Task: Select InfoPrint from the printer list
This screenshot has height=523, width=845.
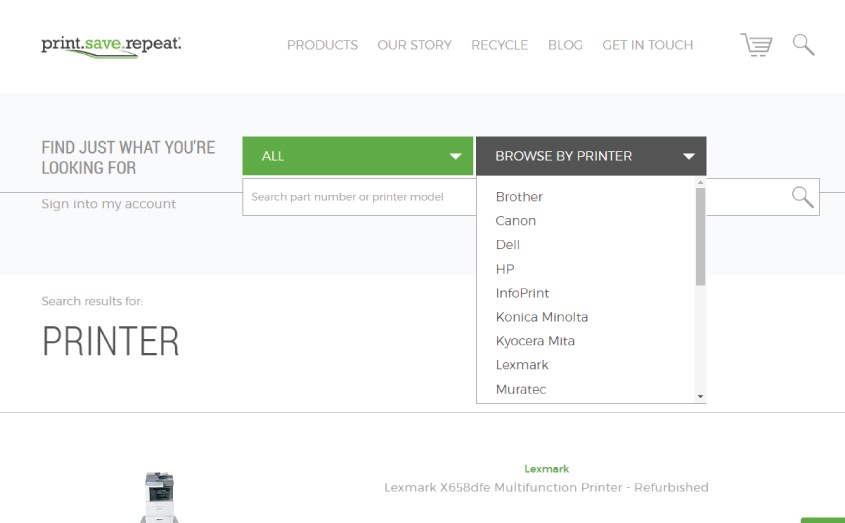Action: 522,293
